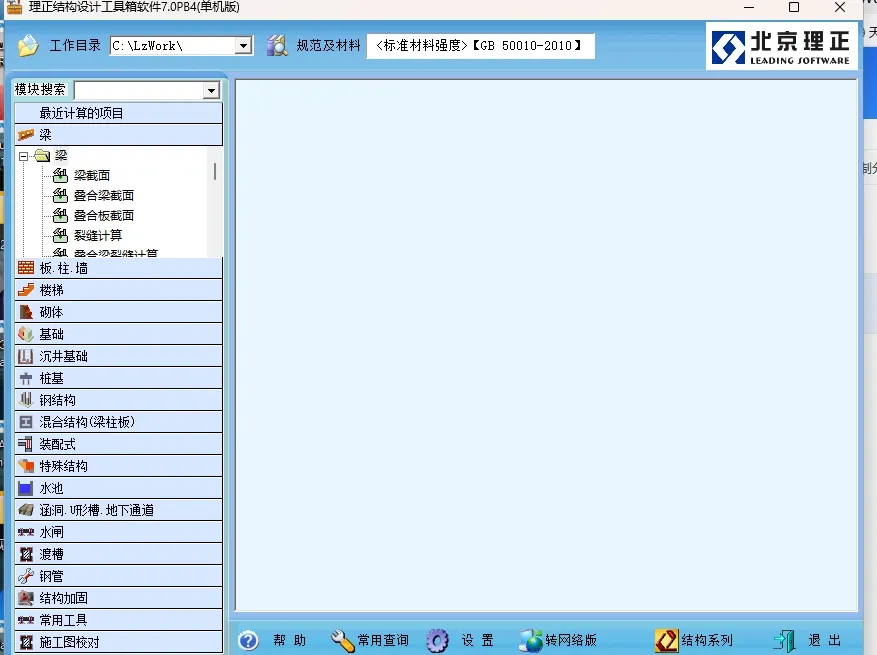Expand the 水闸 category

pos(119,532)
